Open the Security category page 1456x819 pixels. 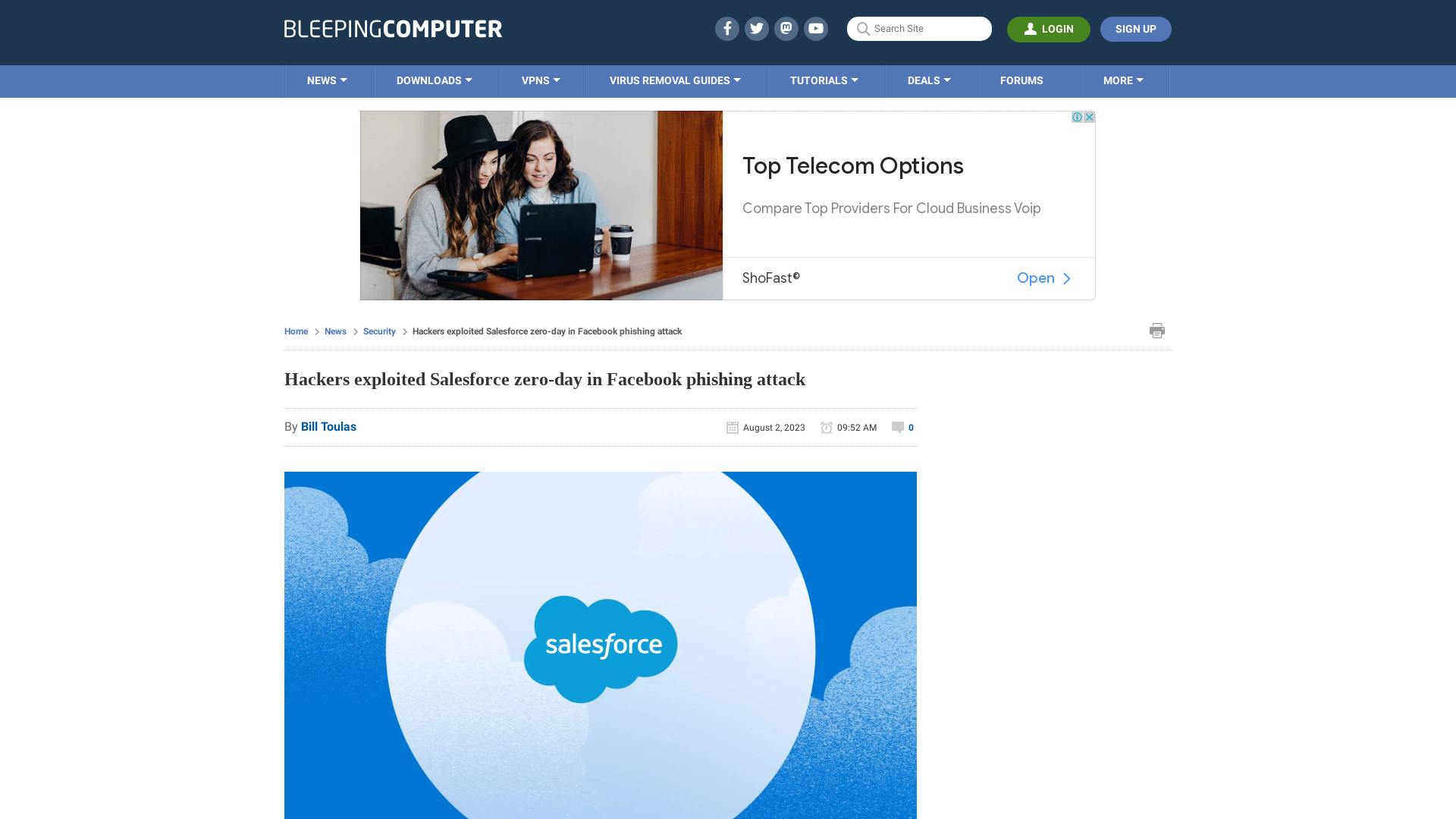point(379,331)
